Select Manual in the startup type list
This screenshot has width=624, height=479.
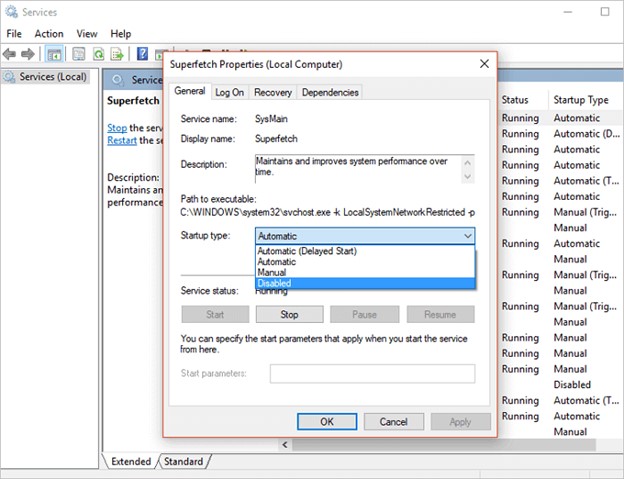(272, 273)
